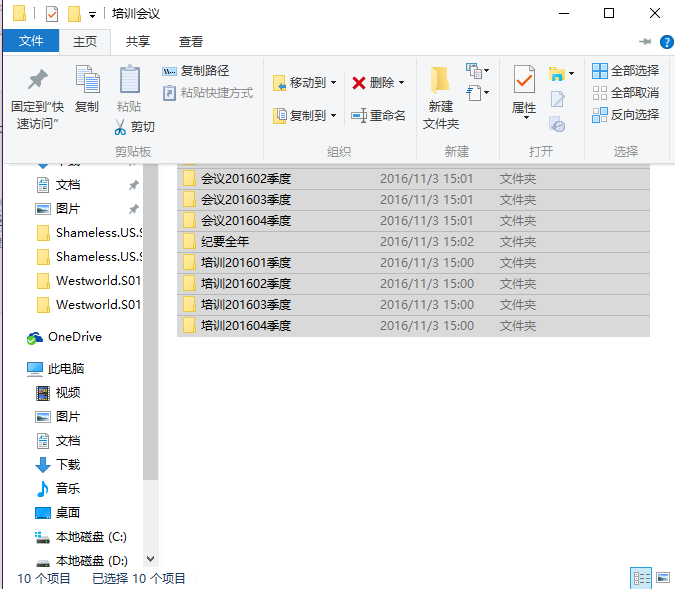Click the Cut (剪切) scissors icon
Screen dimensions: 675x589
click(120, 127)
